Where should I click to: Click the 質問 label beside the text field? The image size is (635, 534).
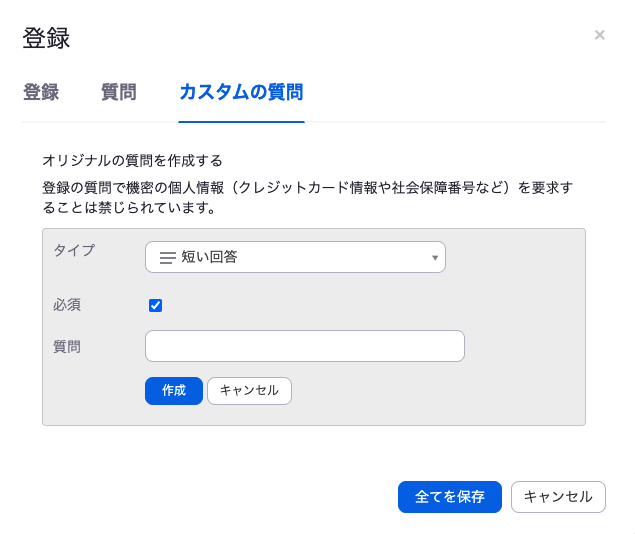(67, 347)
